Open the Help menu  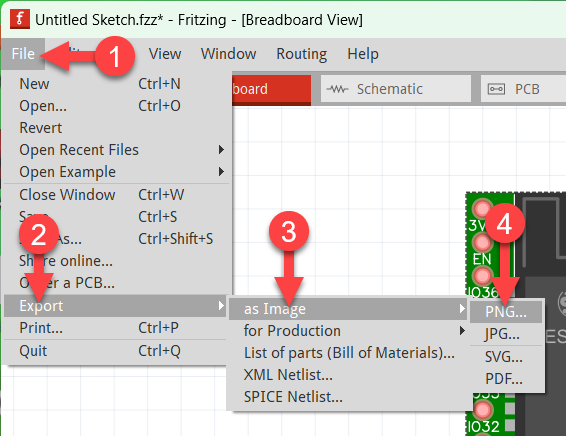pyautogui.click(x=363, y=54)
